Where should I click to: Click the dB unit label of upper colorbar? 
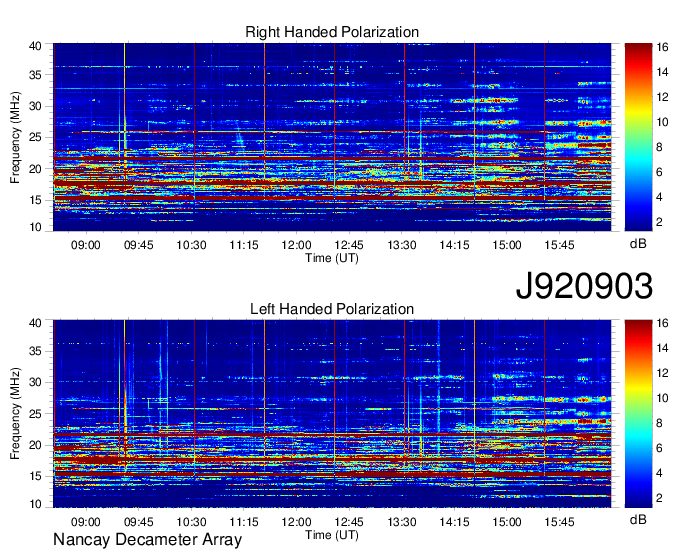(x=638, y=244)
